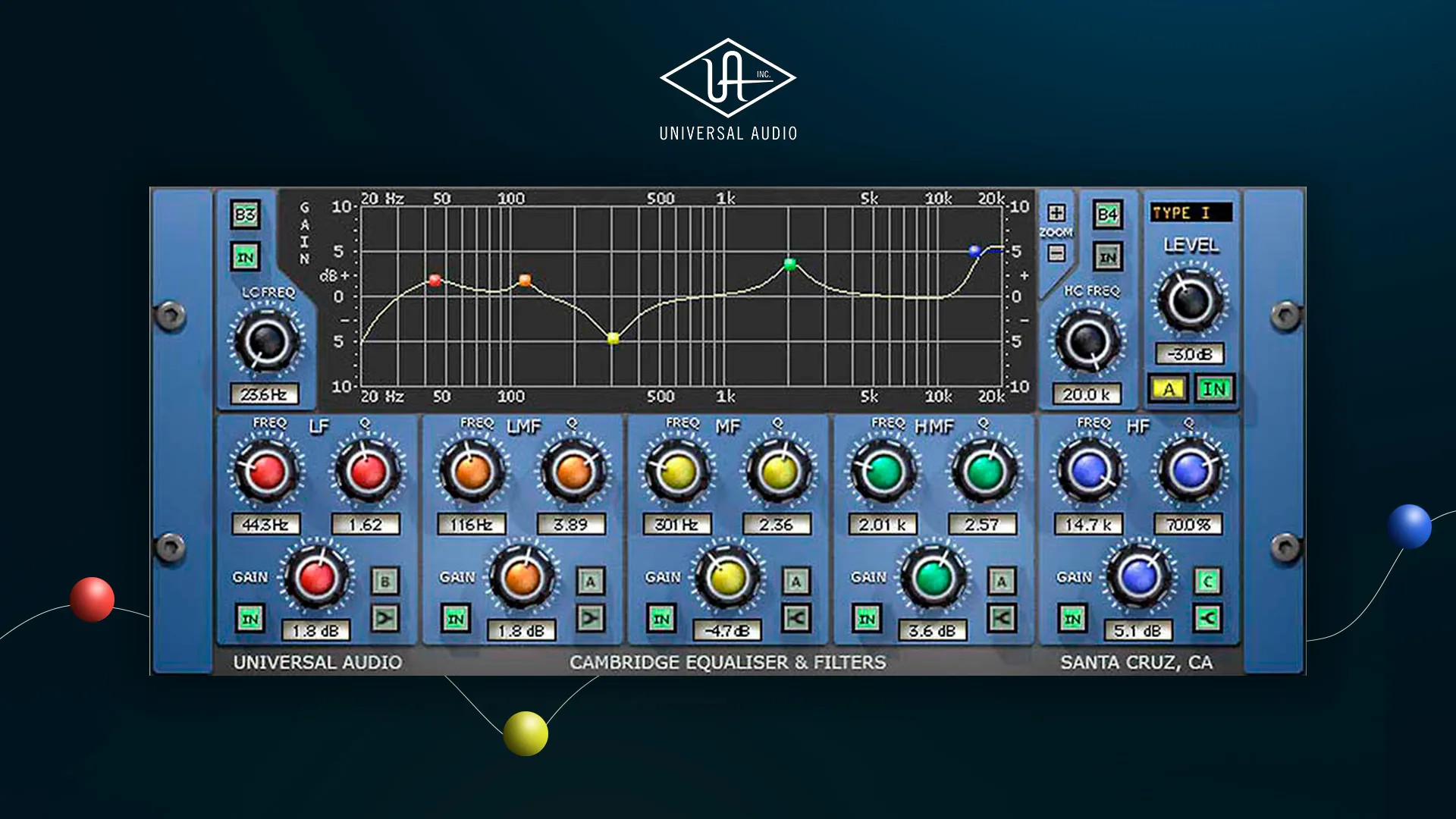Click the MF band yellow GAIN knob

pyautogui.click(x=727, y=578)
